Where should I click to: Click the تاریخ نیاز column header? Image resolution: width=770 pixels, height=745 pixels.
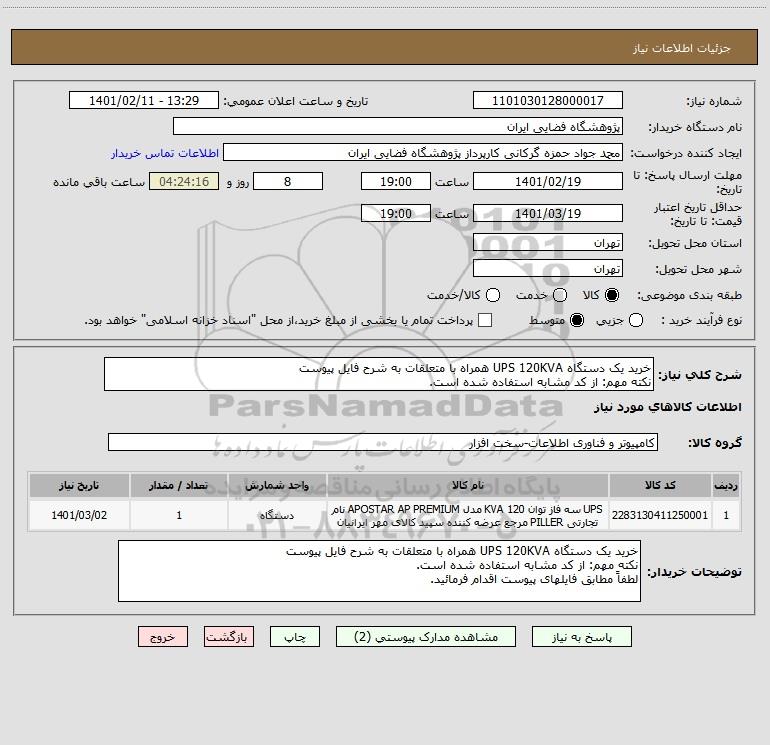pos(79,485)
